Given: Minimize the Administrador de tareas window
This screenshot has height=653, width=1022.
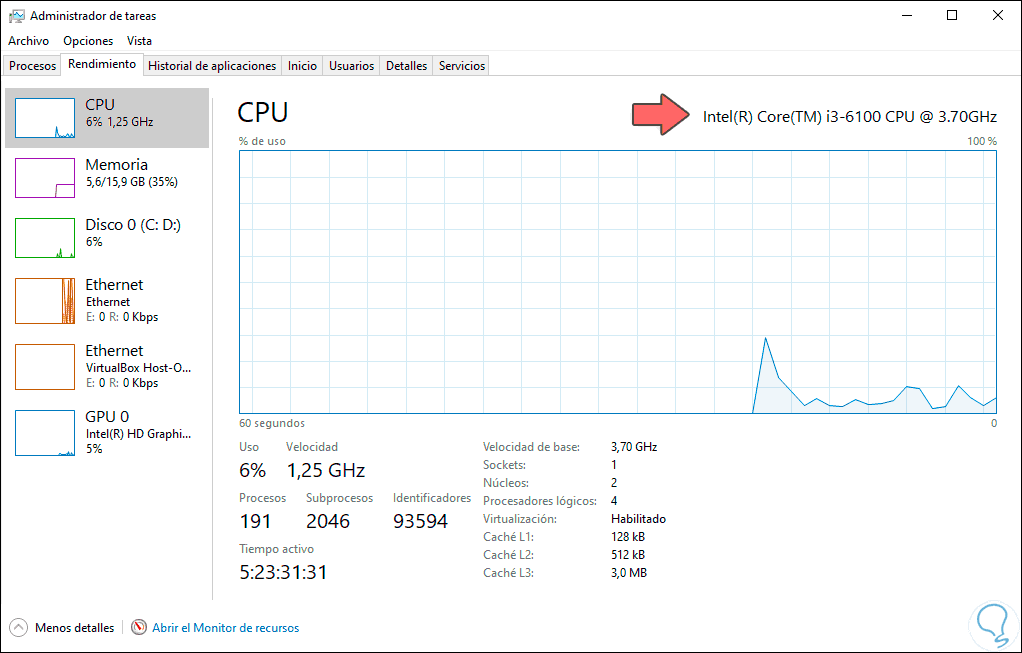Looking at the screenshot, I should (x=906, y=16).
